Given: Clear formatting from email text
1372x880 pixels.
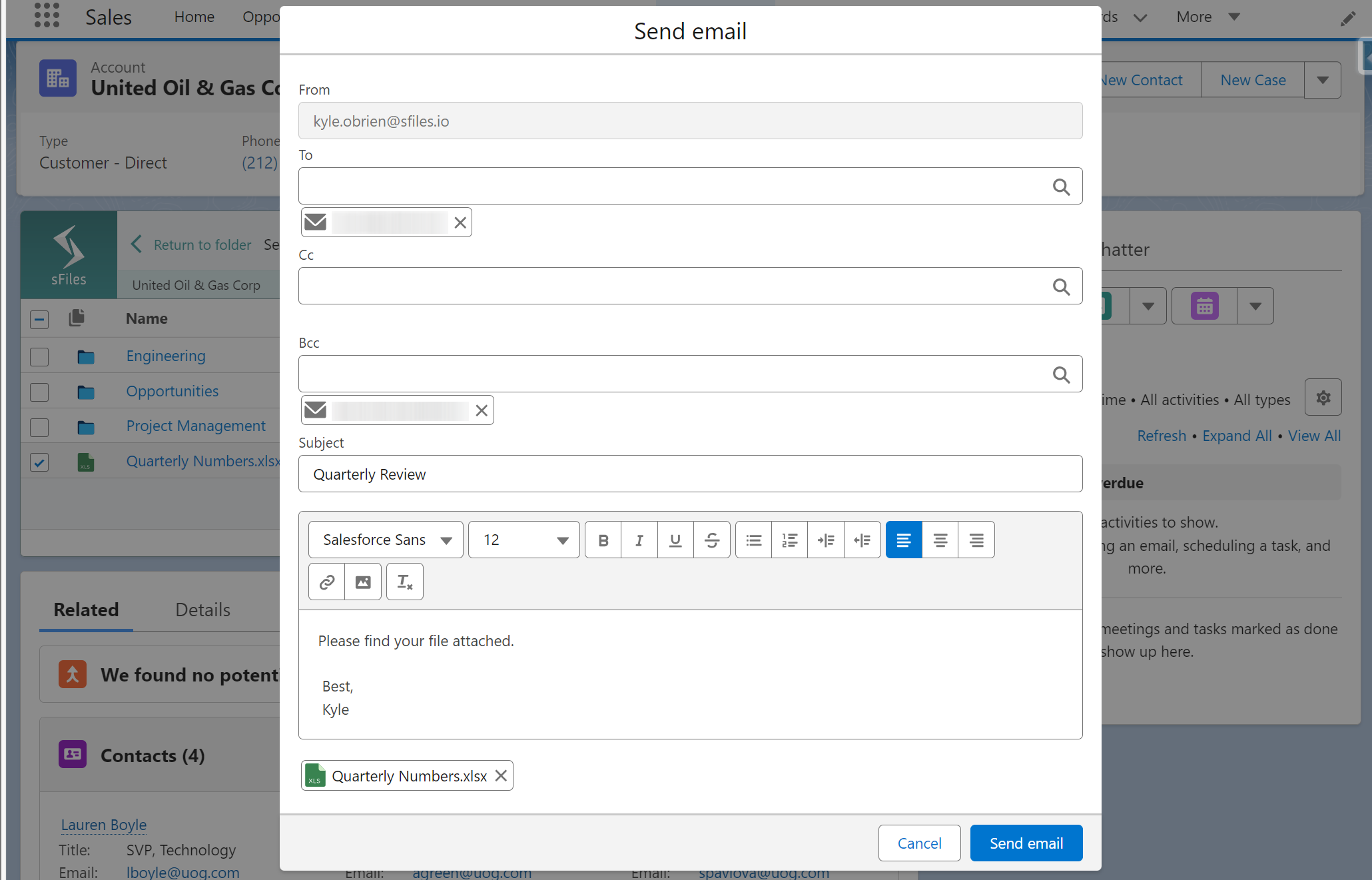Looking at the screenshot, I should pos(405,582).
